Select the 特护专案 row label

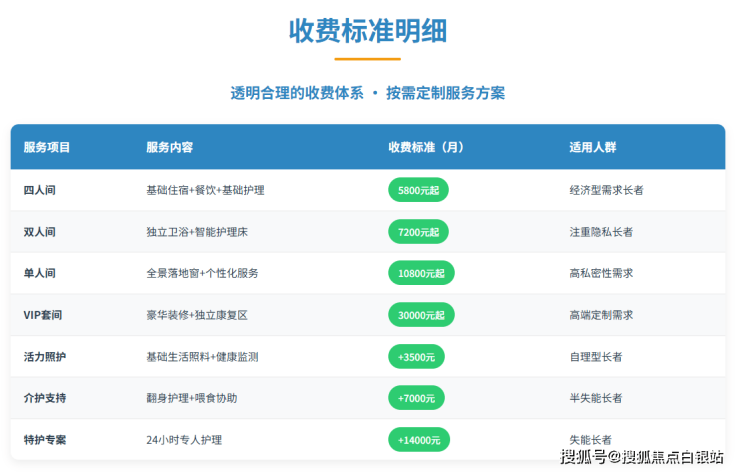click(x=45, y=439)
